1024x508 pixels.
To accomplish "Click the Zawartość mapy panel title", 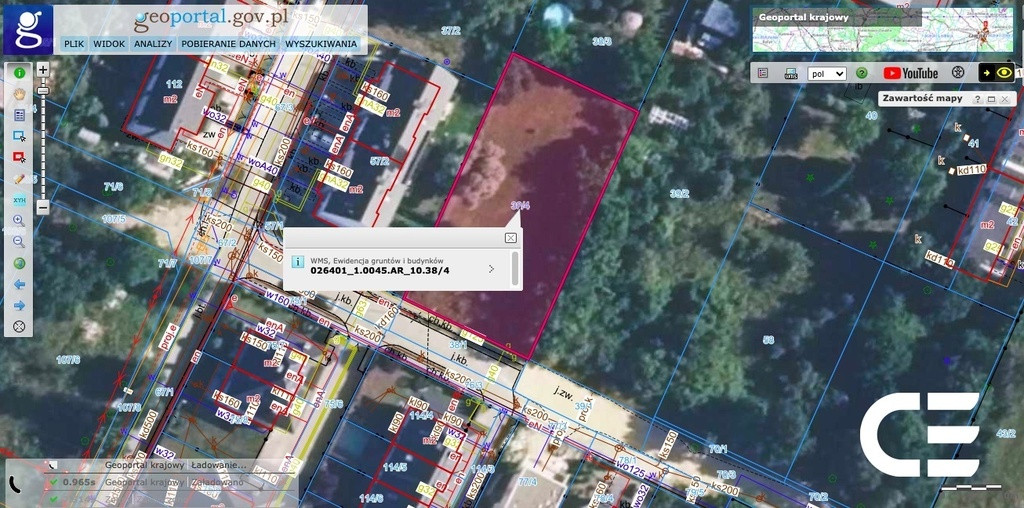I will (x=921, y=99).
